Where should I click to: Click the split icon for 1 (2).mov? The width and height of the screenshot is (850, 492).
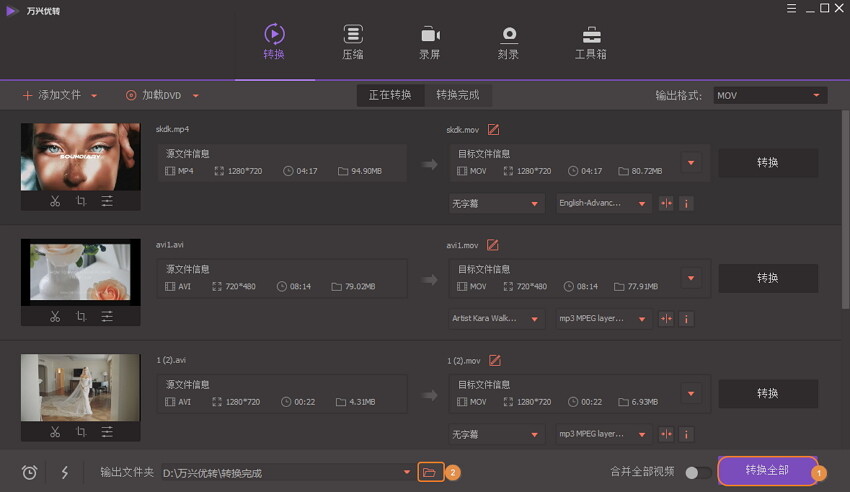pyautogui.click(x=666, y=434)
